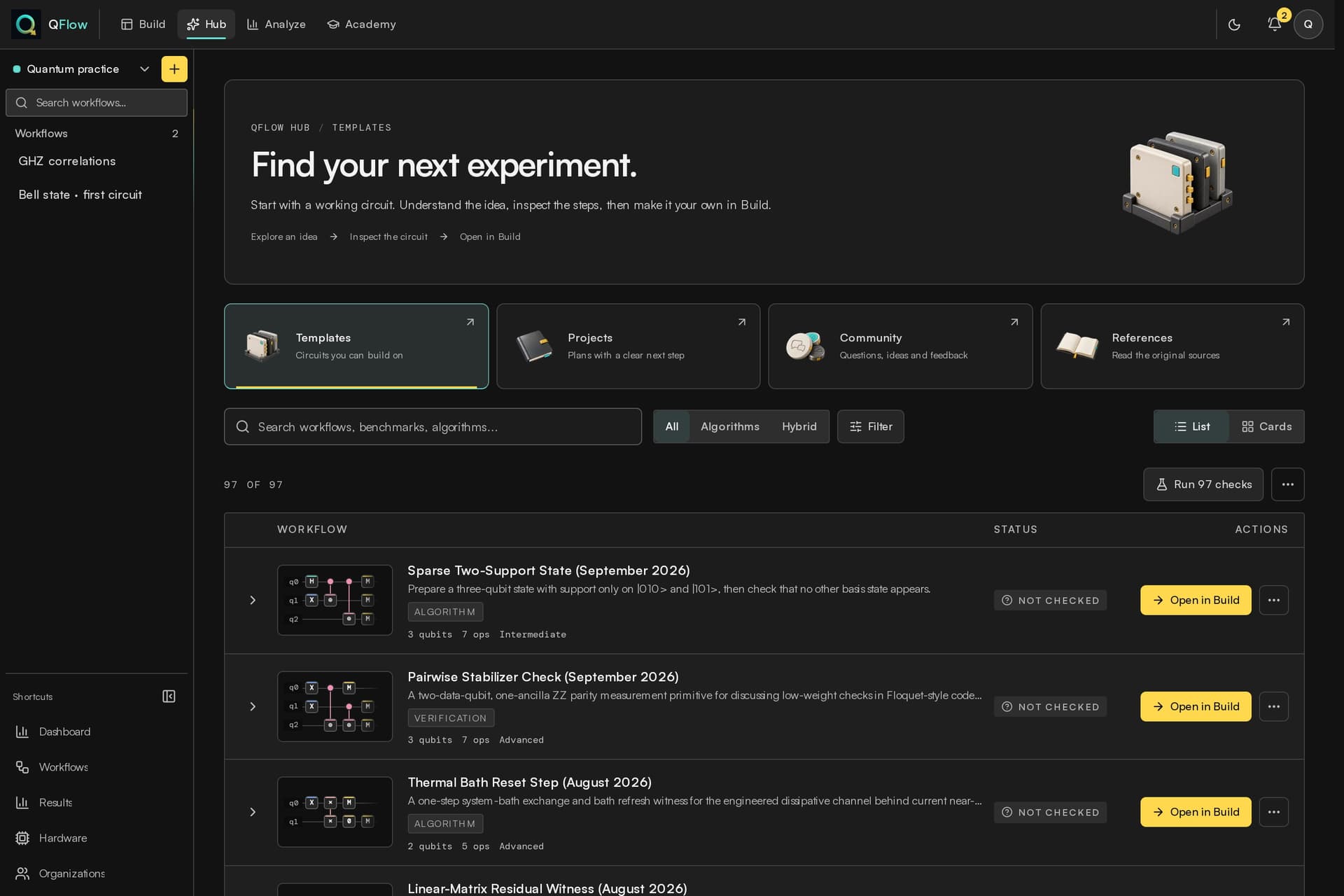Collapse the sidebar panel icon
Viewport: 1344px width, 896px height.
pyautogui.click(x=169, y=696)
